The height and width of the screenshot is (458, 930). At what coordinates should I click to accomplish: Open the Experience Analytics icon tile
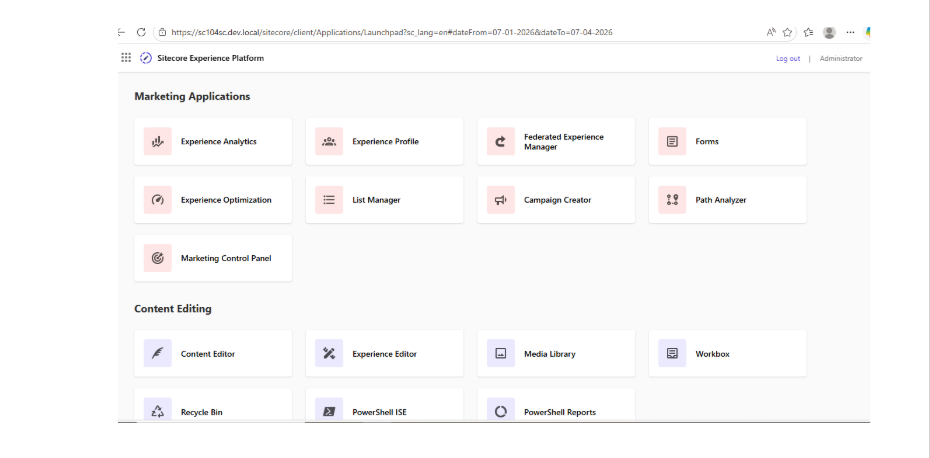point(158,141)
